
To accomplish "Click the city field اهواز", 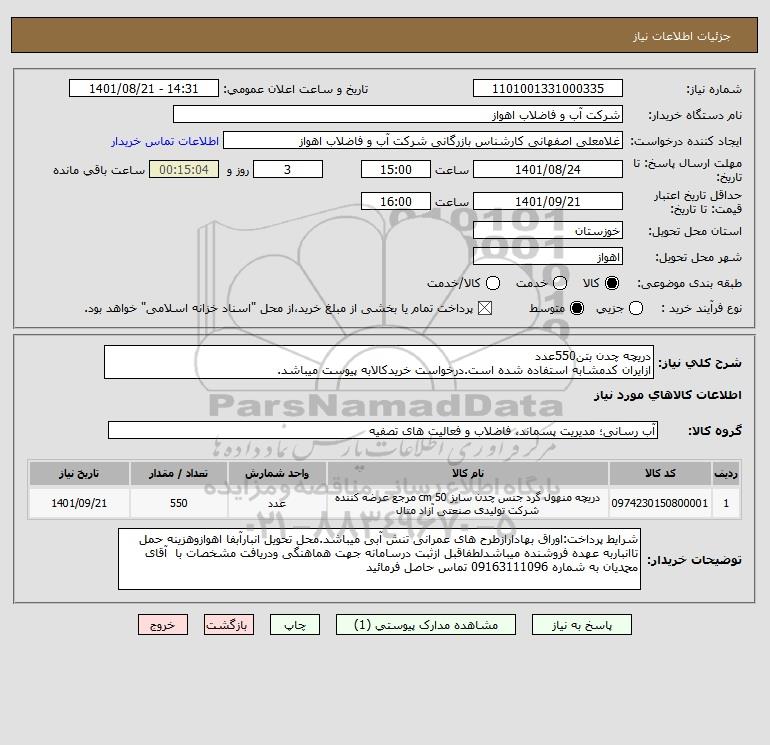I will pos(548,256).
